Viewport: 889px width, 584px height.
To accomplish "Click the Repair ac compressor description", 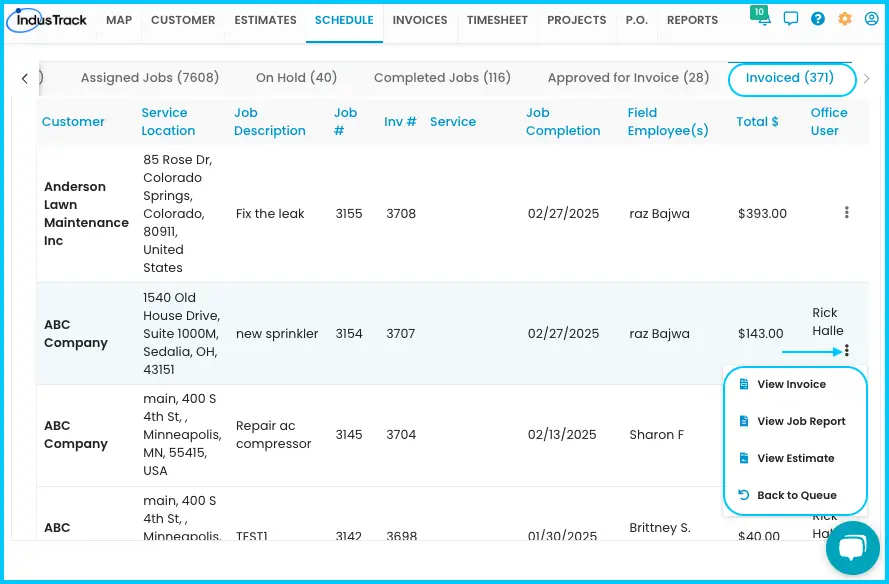I will (273, 434).
